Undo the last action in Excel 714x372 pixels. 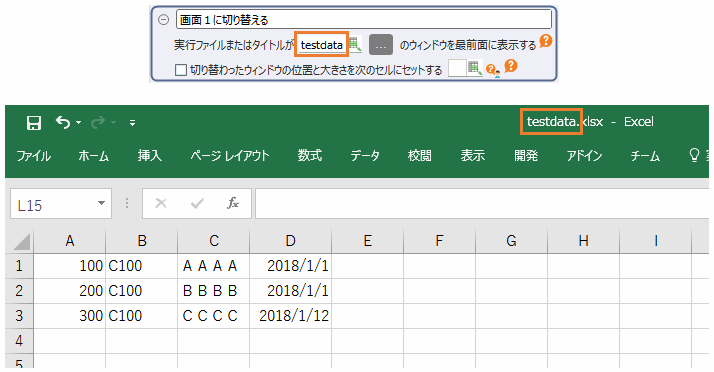point(63,122)
